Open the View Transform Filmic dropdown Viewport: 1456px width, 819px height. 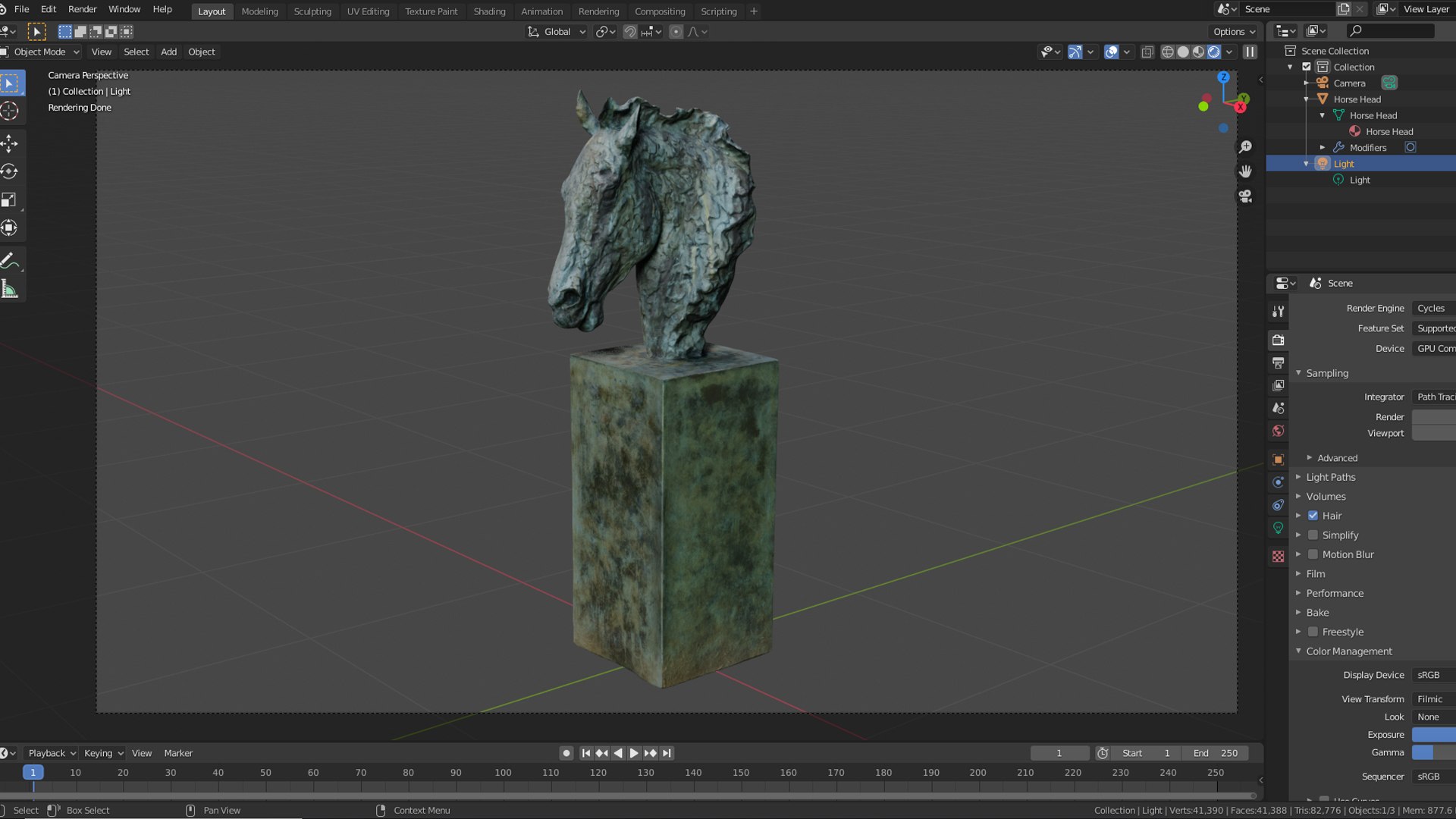[x=1433, y=699]
